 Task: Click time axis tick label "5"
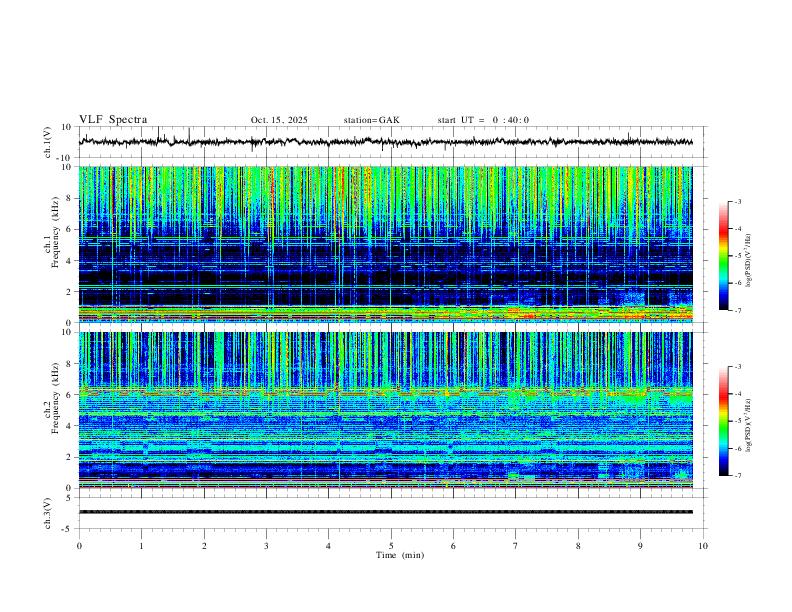click(391, 546)
